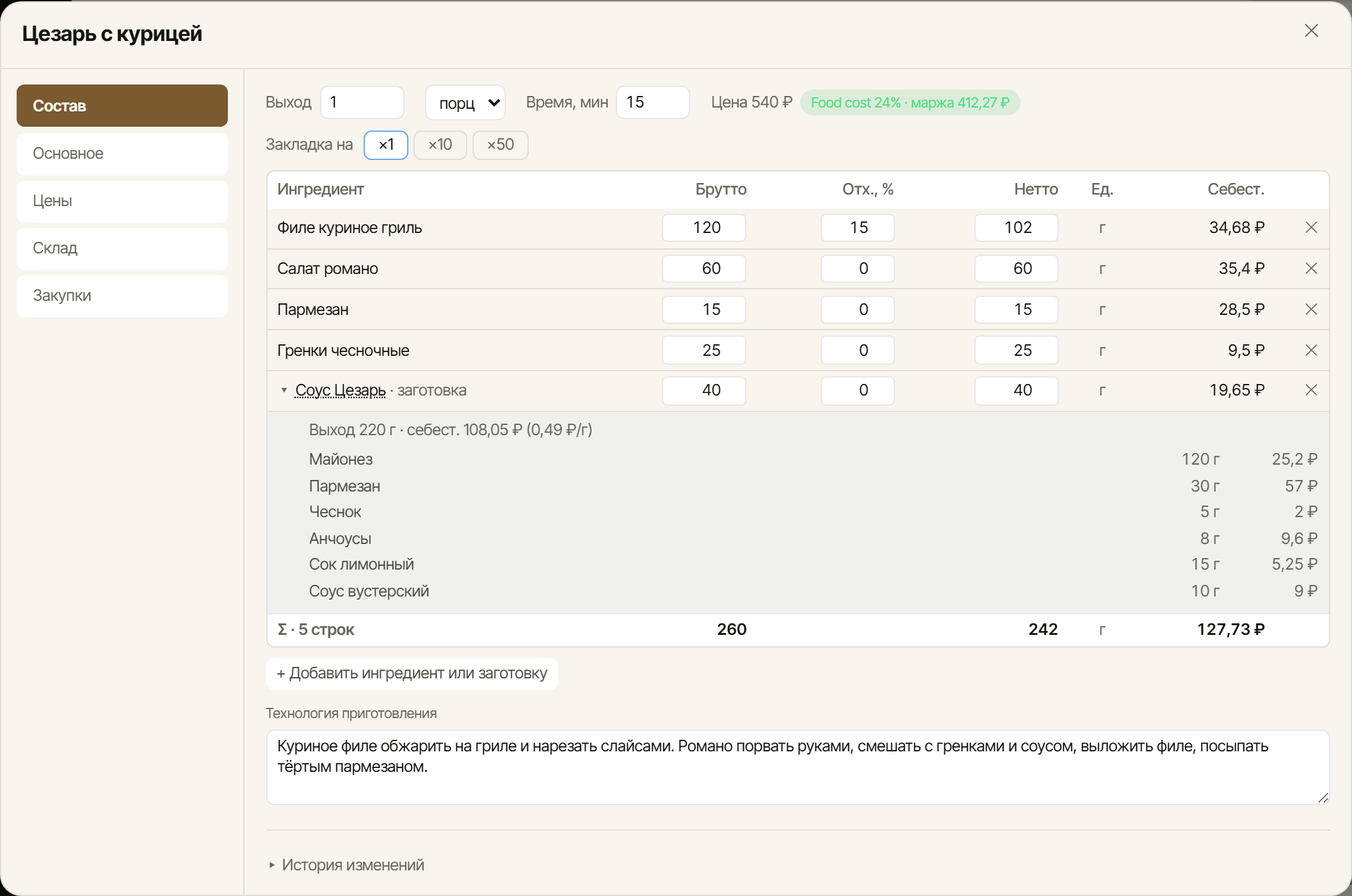Edit Нетто for Пармезан row
The height and width of the screenshot is (896, 1352).
point(1017,310)
